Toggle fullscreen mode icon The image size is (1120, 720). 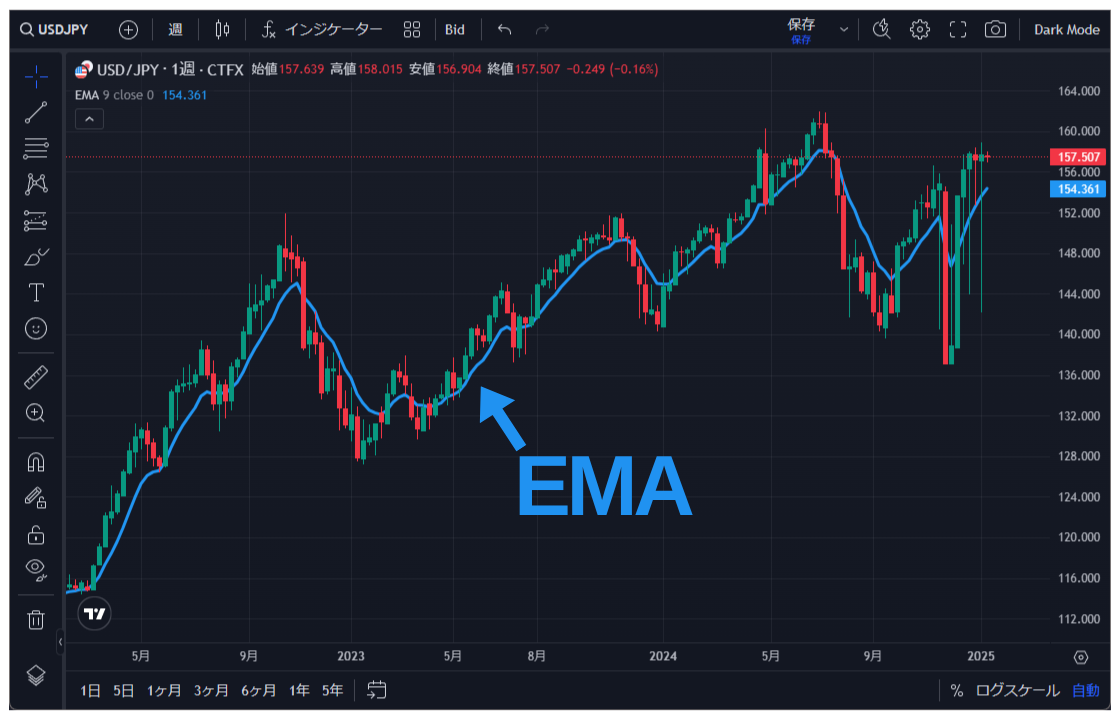click(957, 30)
